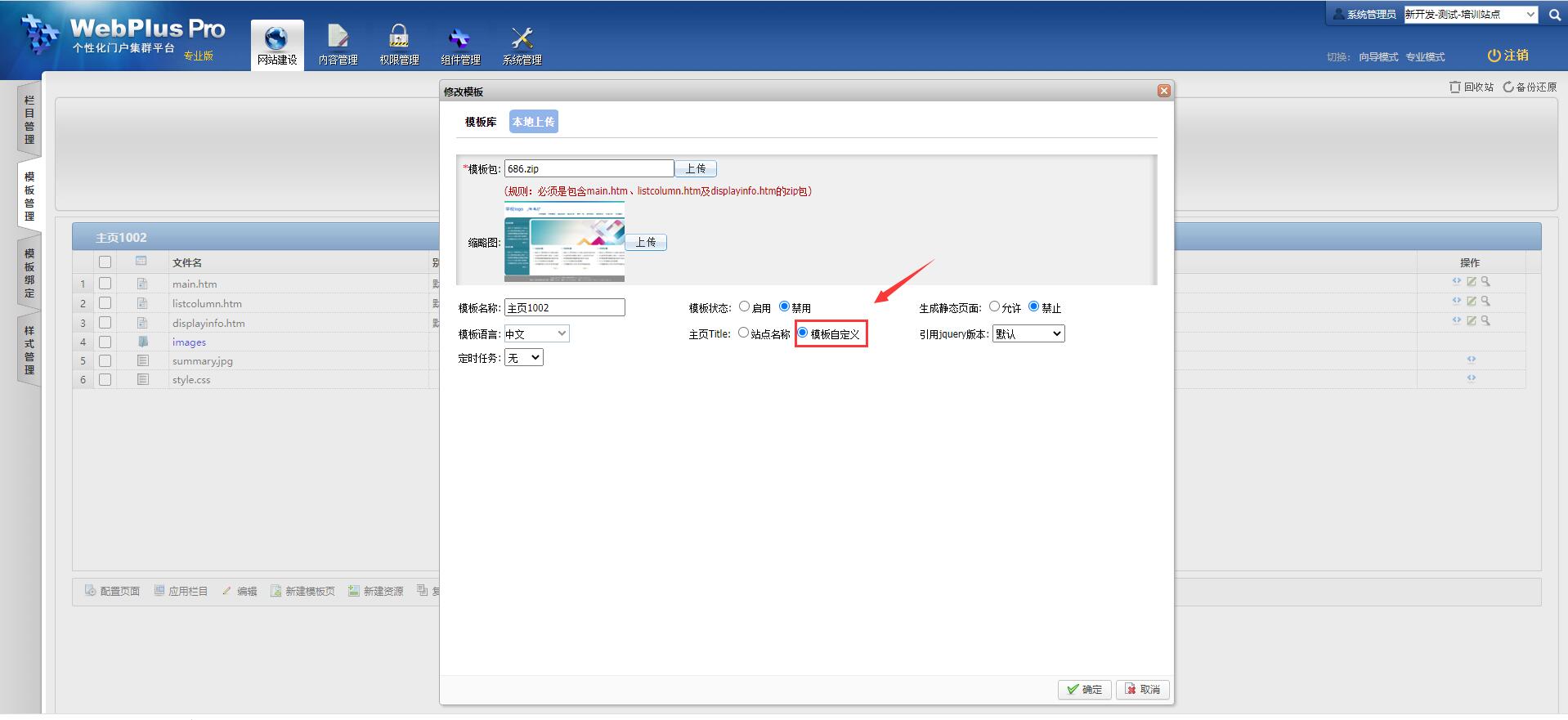Open the 模板绑定 side tab
Screen dimensions: 1568x720
coord(29,274)
